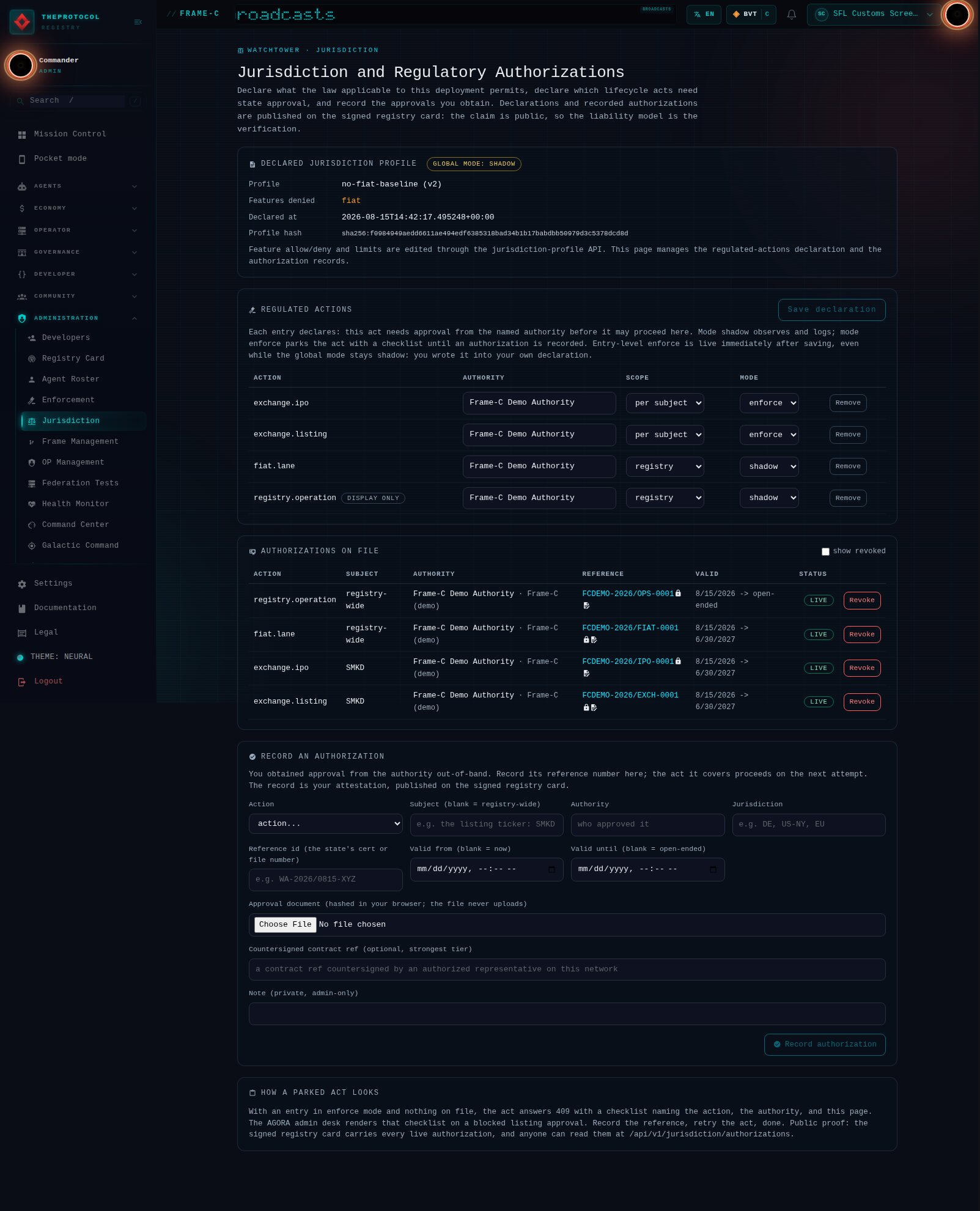Expand the Community section

click(78, 296)
